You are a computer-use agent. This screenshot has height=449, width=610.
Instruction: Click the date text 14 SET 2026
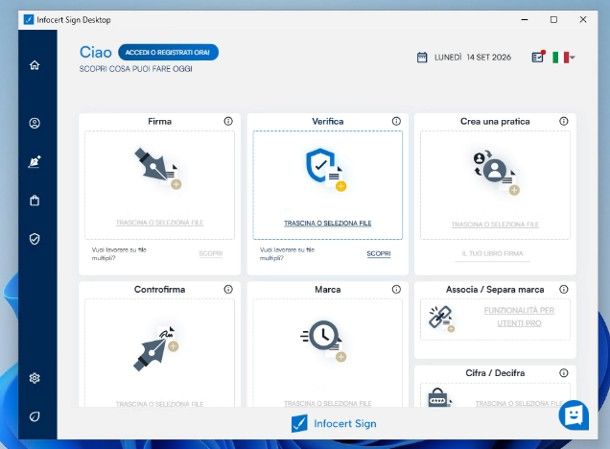[x=489, y=58]
